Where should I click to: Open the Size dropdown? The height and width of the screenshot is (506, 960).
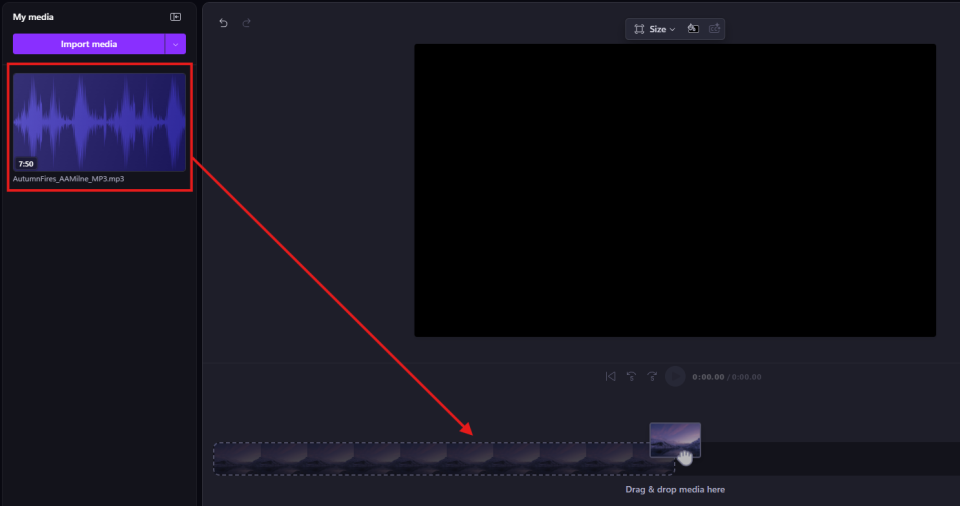coord(654,29)
